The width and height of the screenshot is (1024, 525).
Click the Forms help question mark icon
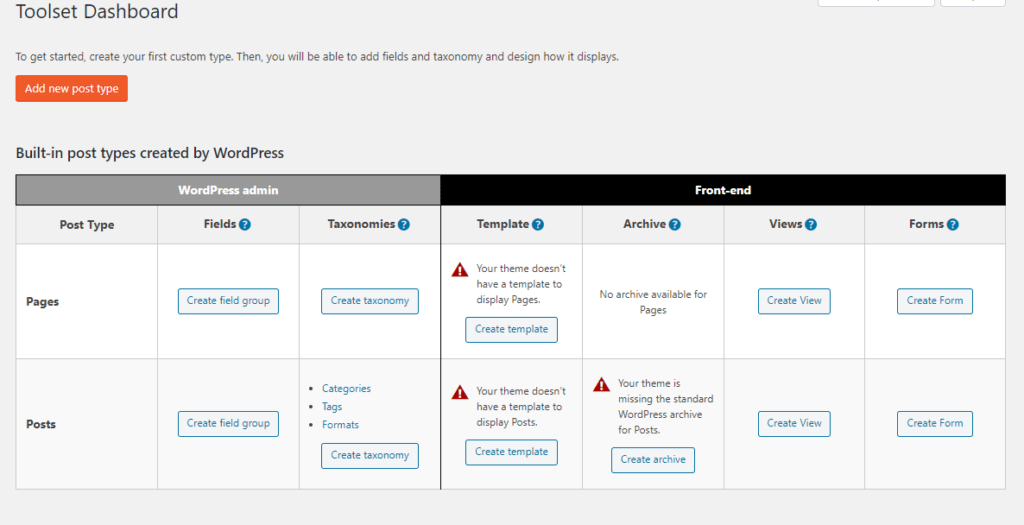pos(953,225)
